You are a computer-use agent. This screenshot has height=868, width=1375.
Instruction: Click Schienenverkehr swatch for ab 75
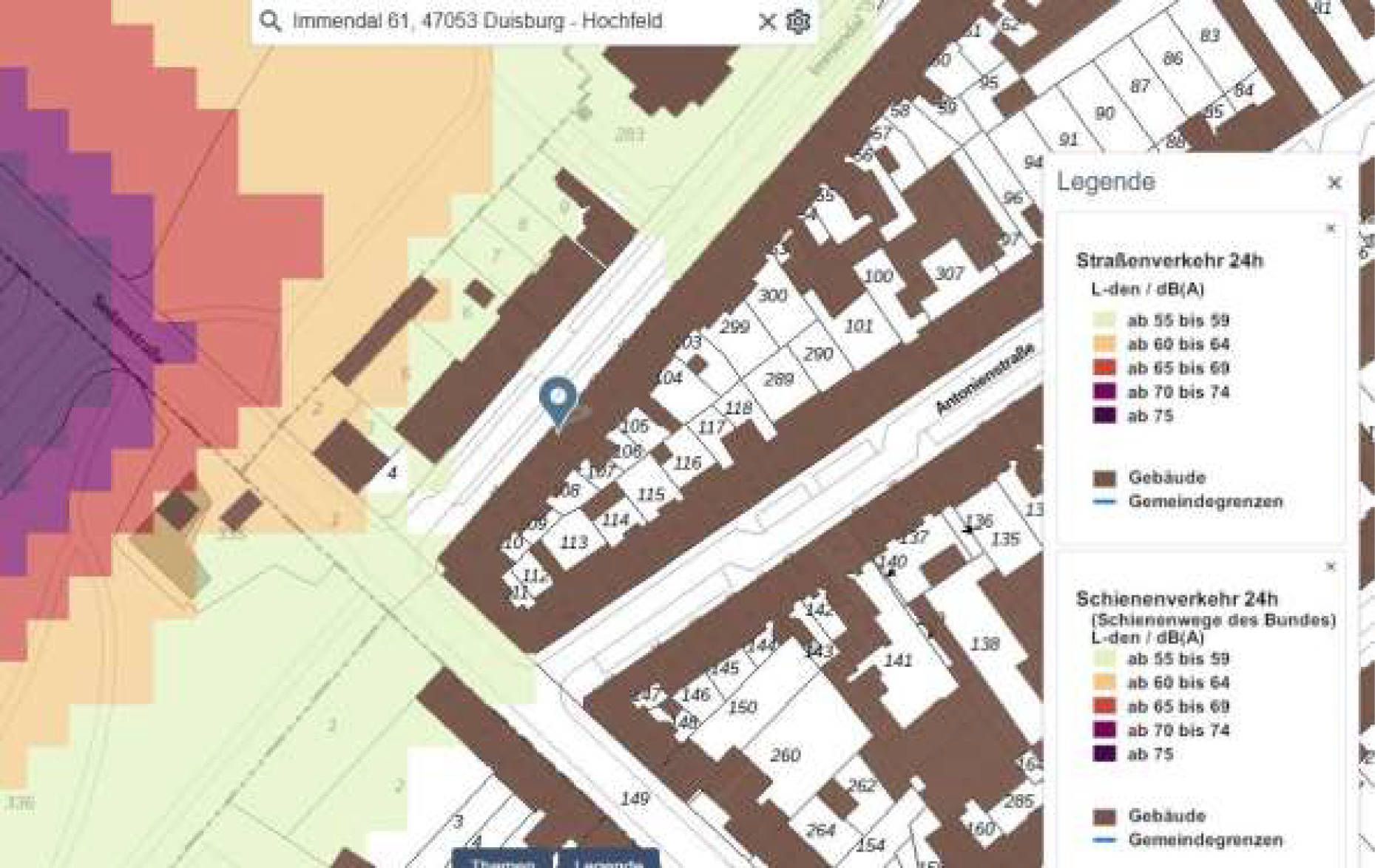click(1104, 753)
